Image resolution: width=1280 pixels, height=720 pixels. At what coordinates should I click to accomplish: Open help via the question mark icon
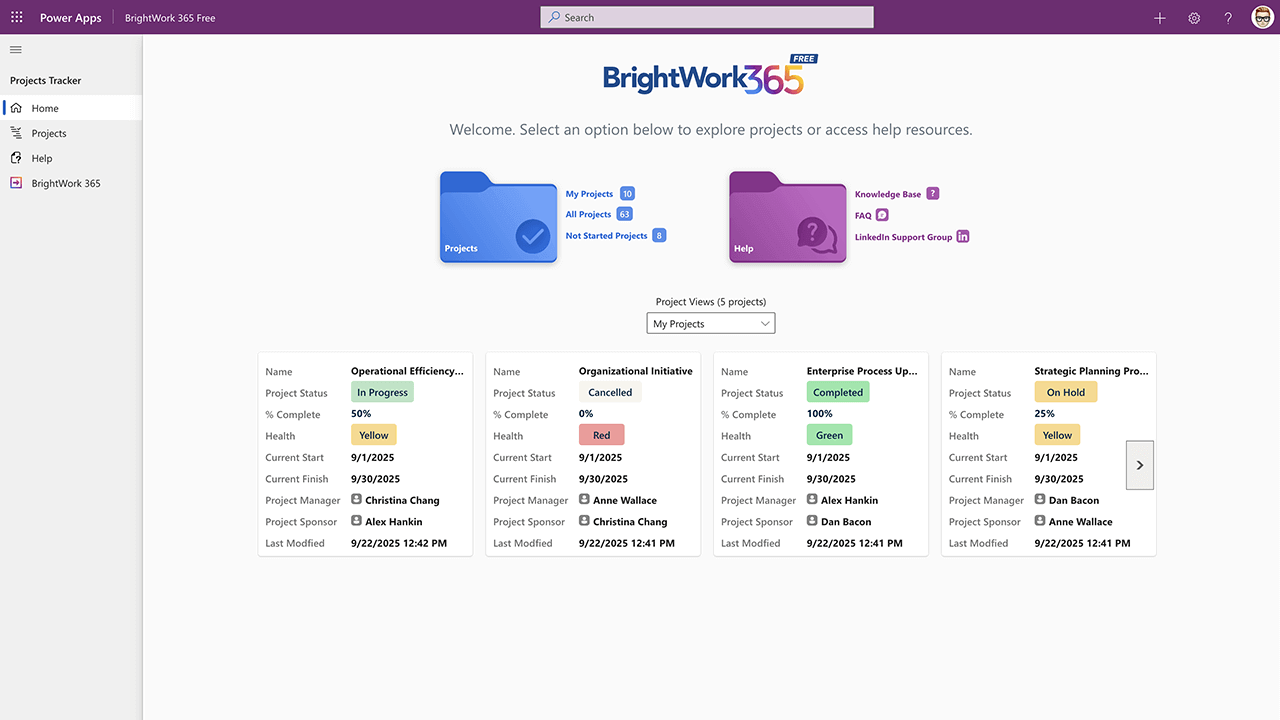(1228, 17)
